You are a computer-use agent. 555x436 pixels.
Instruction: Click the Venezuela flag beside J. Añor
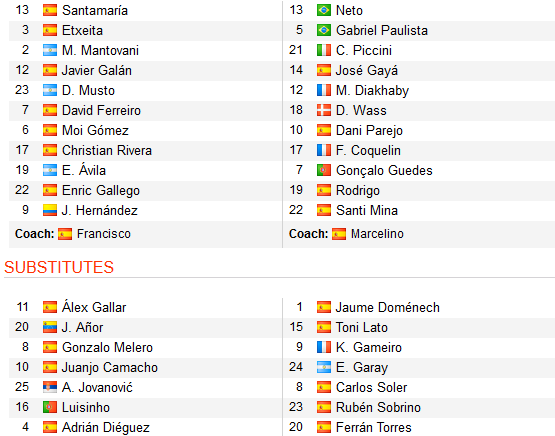[x=50, y=327]
